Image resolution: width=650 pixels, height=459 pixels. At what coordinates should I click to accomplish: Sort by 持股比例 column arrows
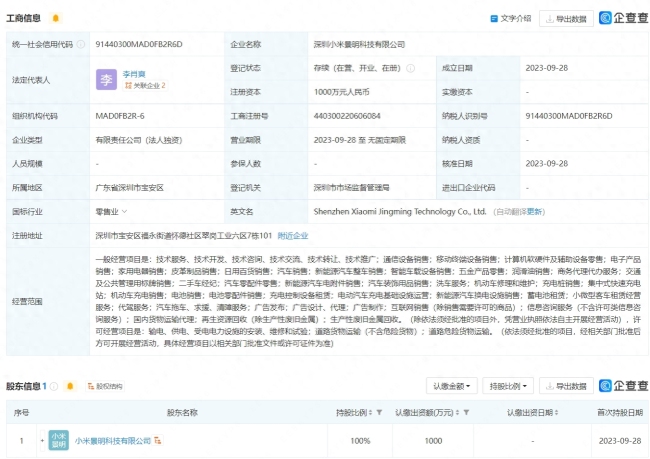click(370, 413)
